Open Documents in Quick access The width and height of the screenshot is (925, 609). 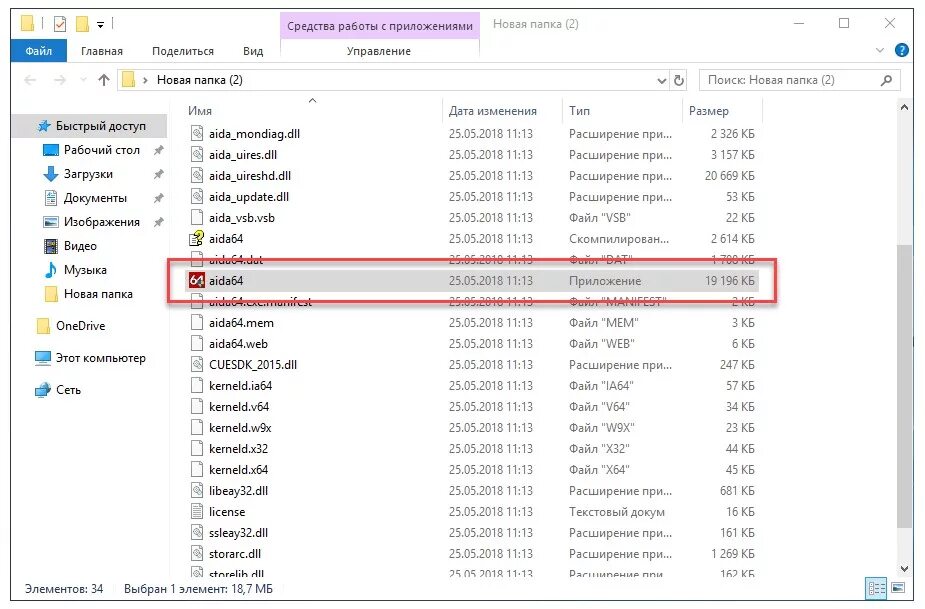[86, 198]
